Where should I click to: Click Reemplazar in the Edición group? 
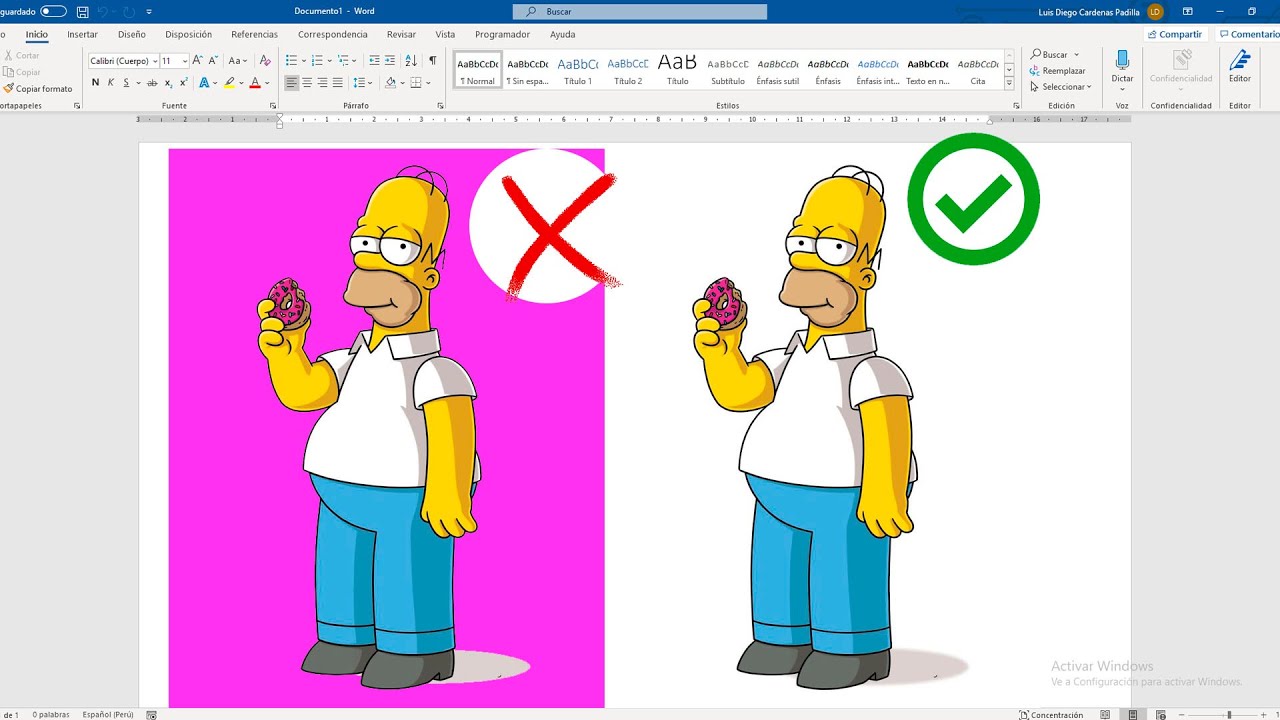(x=1057, y=71)
